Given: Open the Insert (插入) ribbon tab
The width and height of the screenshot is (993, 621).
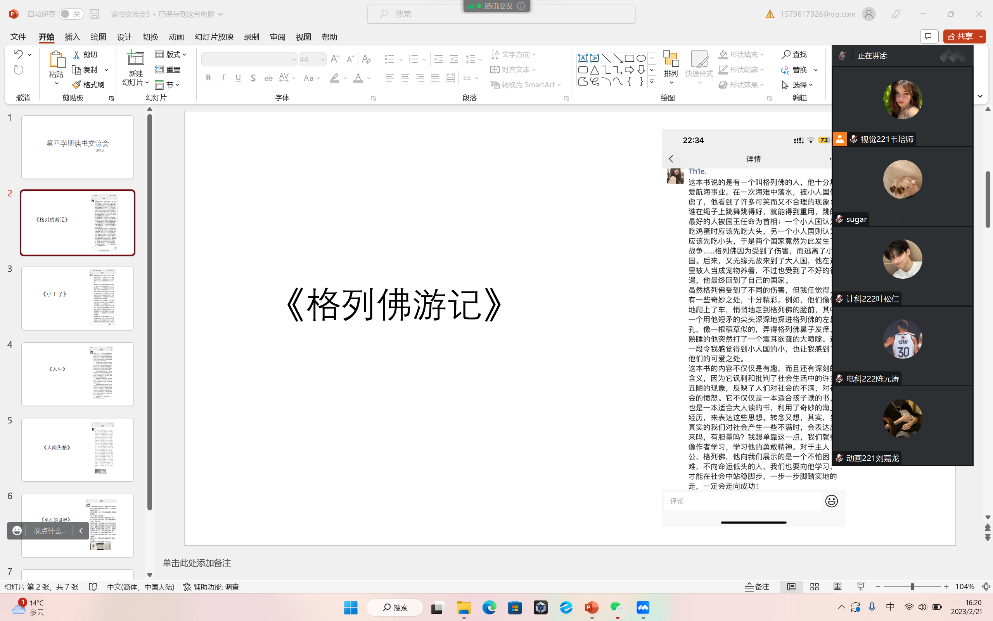Looking at the screenshot, I should (72, 37).
